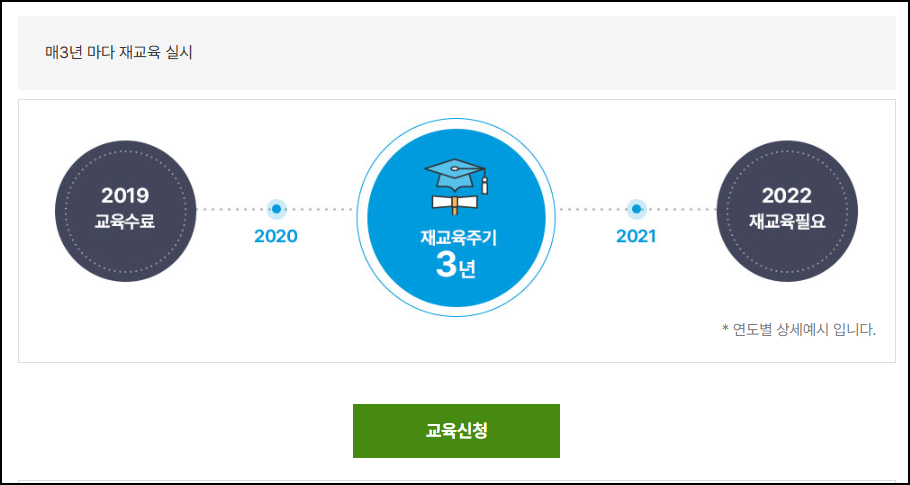Click the rolled diploma scroll icon

tap(454, 202)
